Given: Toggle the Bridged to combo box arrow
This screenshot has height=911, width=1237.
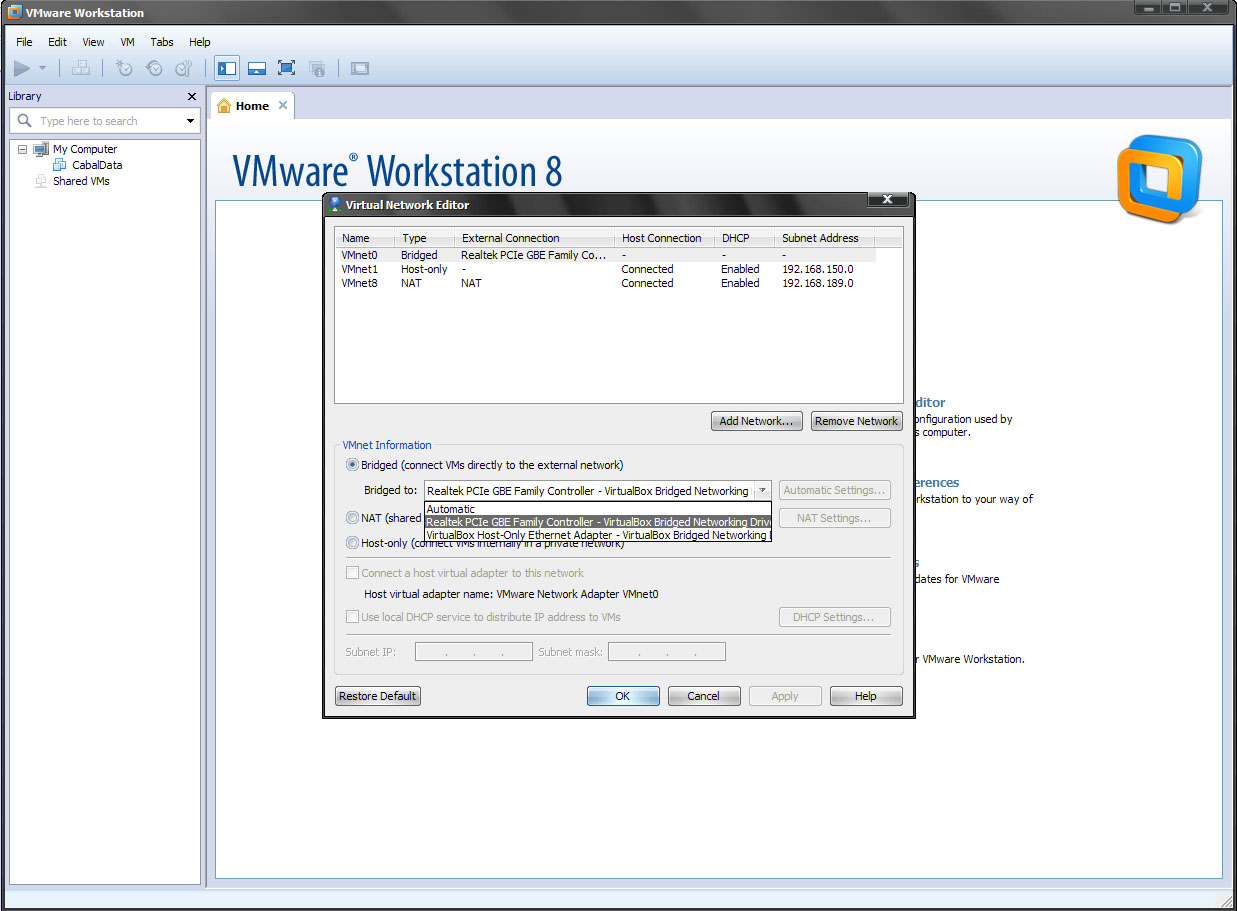Looking at the screenshot, I should (x=762, y=491).
